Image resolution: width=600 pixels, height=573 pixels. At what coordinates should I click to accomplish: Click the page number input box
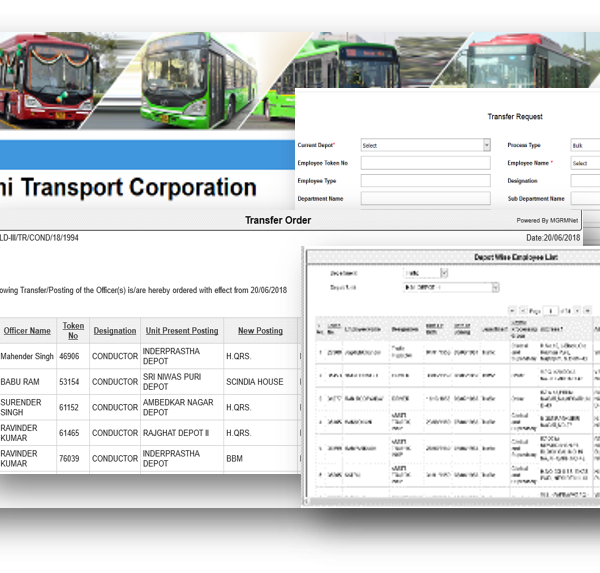551,311
